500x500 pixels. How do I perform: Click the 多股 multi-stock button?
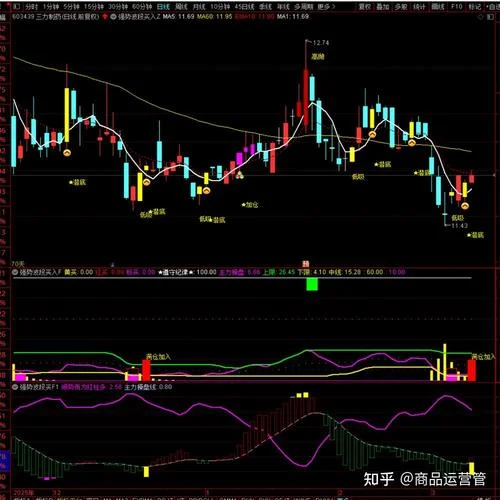click(x=401, y=7)
